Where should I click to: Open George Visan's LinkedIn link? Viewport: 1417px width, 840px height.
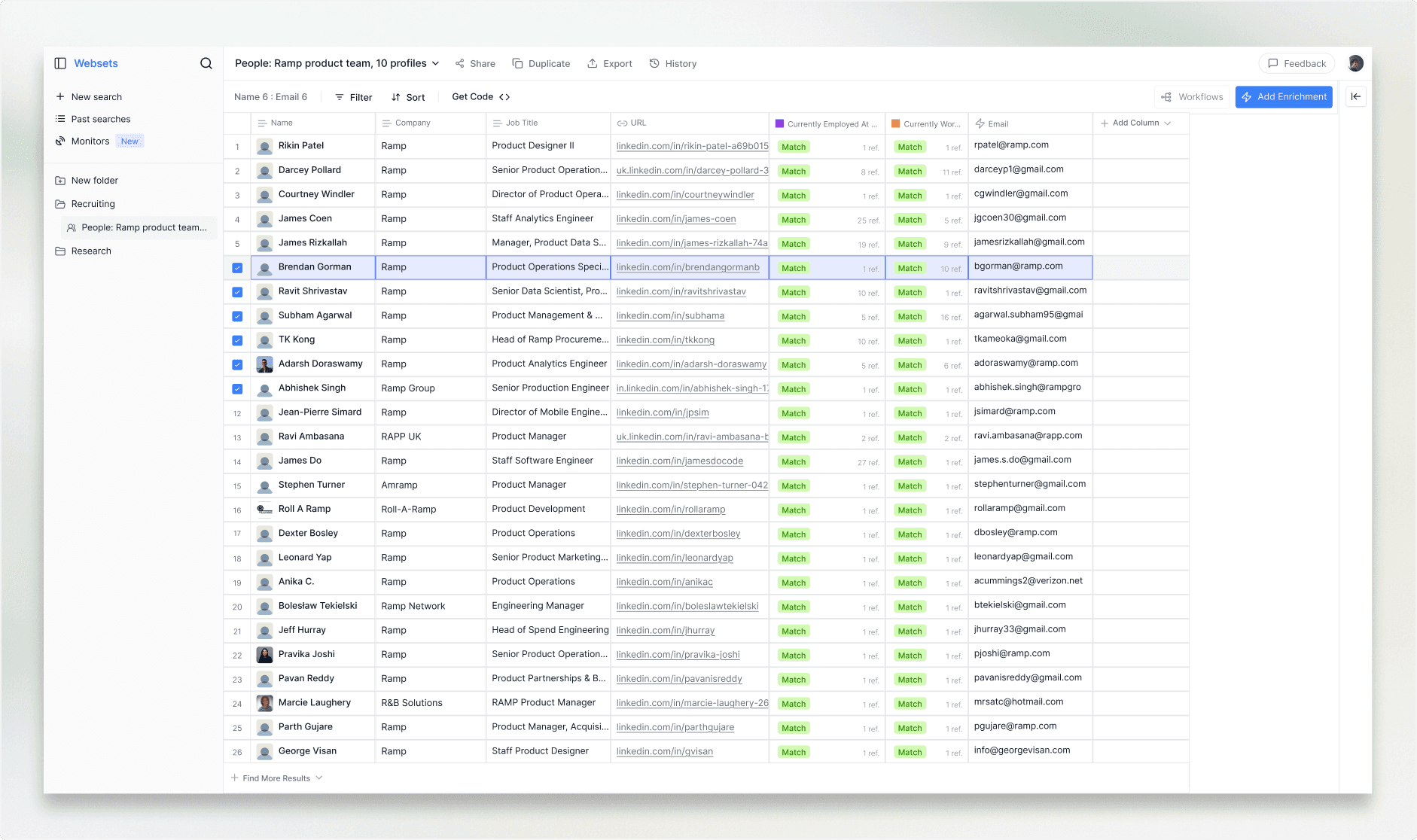point(664,751)
